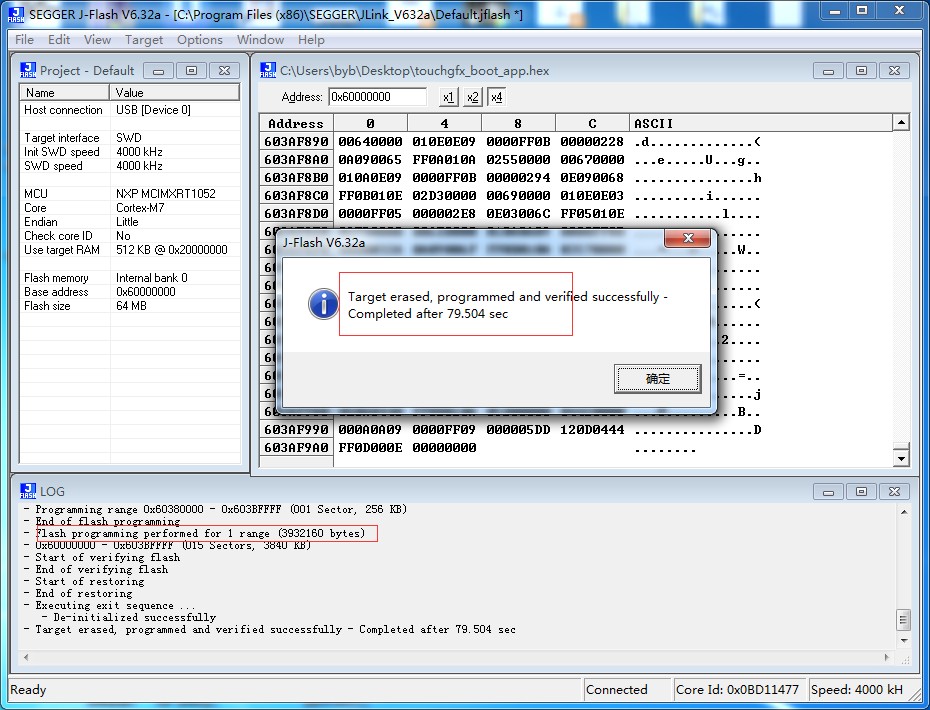Click hex value 00640000 in first row
Viewport: 930px width, 710px height.
tap(370, 142)
